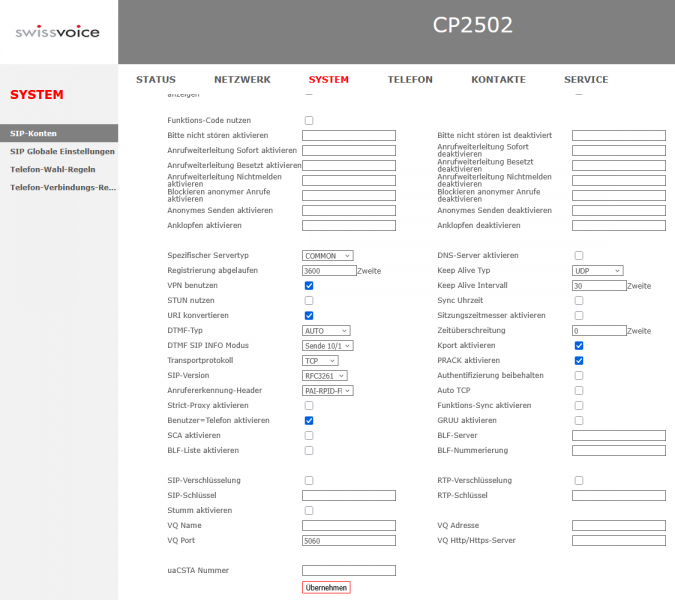Click Bitte nicht stören aktivieren field
The image size is (675, 600).
[x=349, y=136]
